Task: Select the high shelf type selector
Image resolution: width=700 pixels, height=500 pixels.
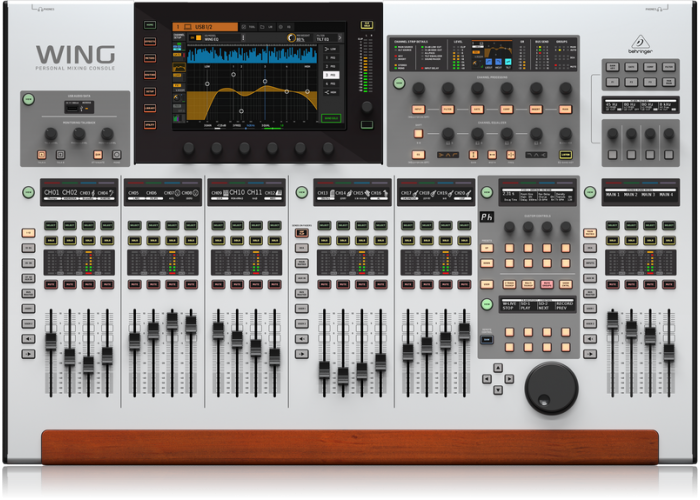Action: tap(536, 155)
